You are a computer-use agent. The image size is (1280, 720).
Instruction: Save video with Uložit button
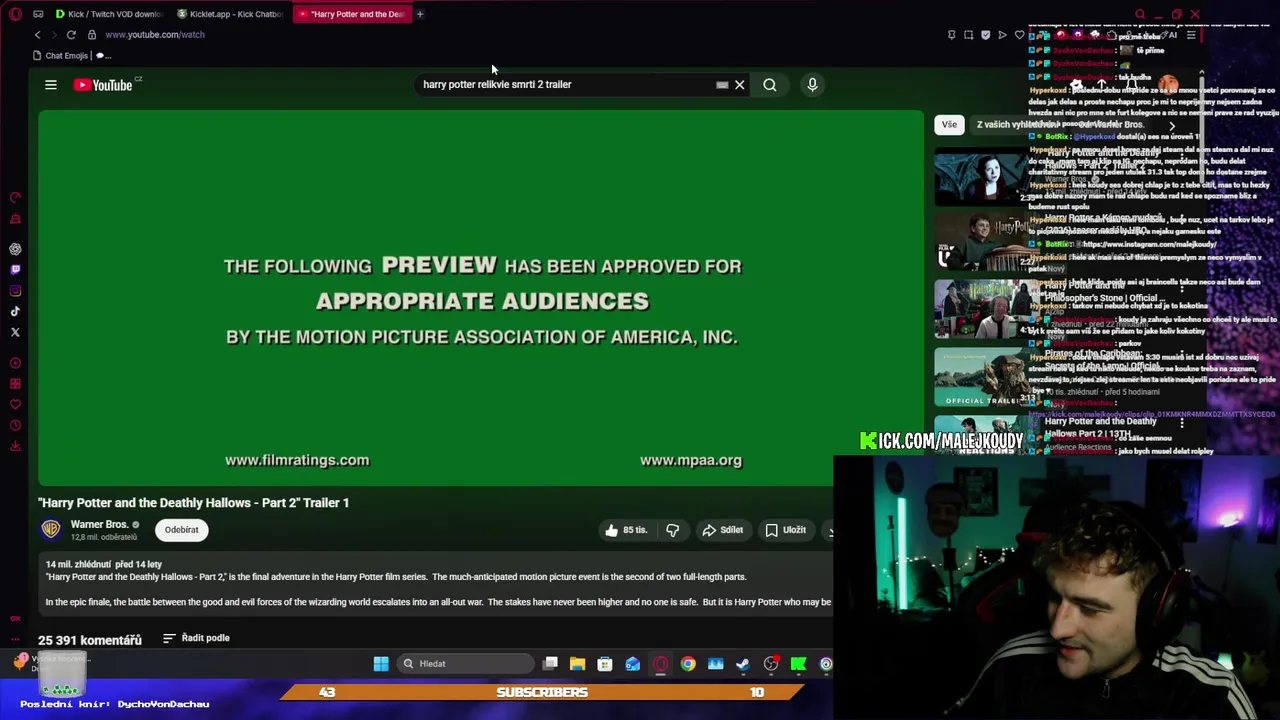tap(785, 530)
